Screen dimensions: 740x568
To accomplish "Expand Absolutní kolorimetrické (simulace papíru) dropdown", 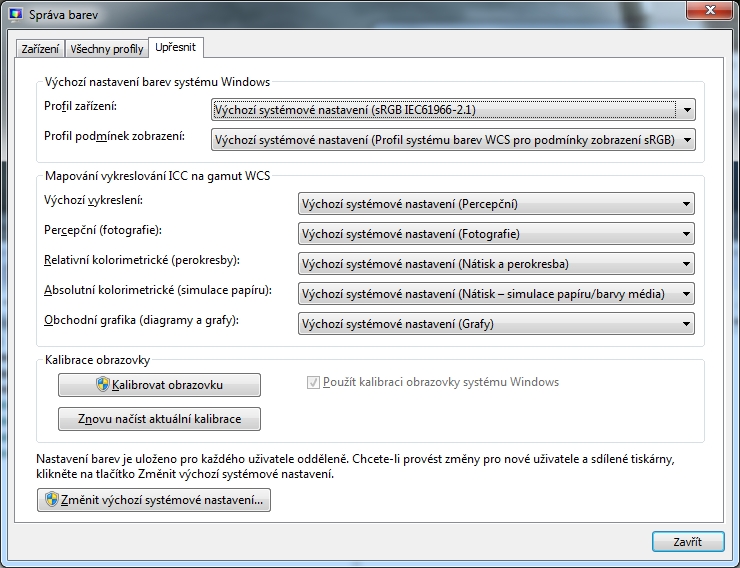I will click(496, 294).
